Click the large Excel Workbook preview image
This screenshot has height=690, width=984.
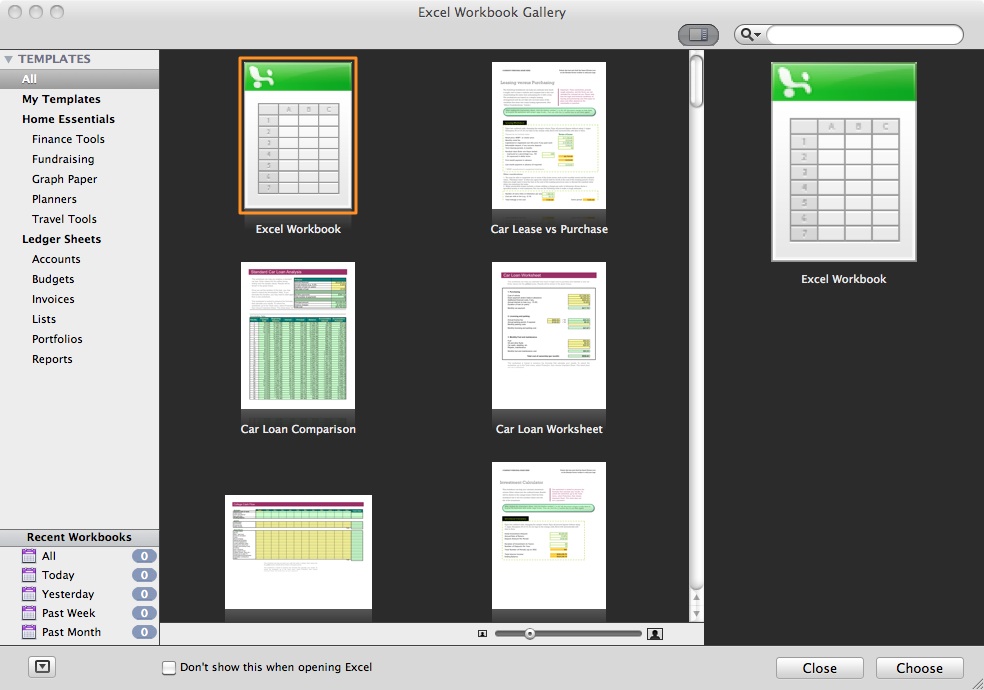(x=843, y=162)
